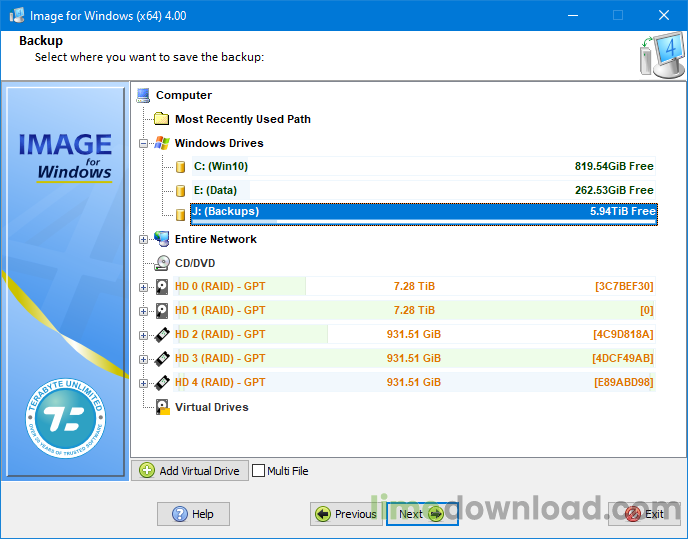Expand the HD 4 (RAID) - GPT node
Image resolution: width=688 pixels, height=539 pixels.
(x=144, y=383)
